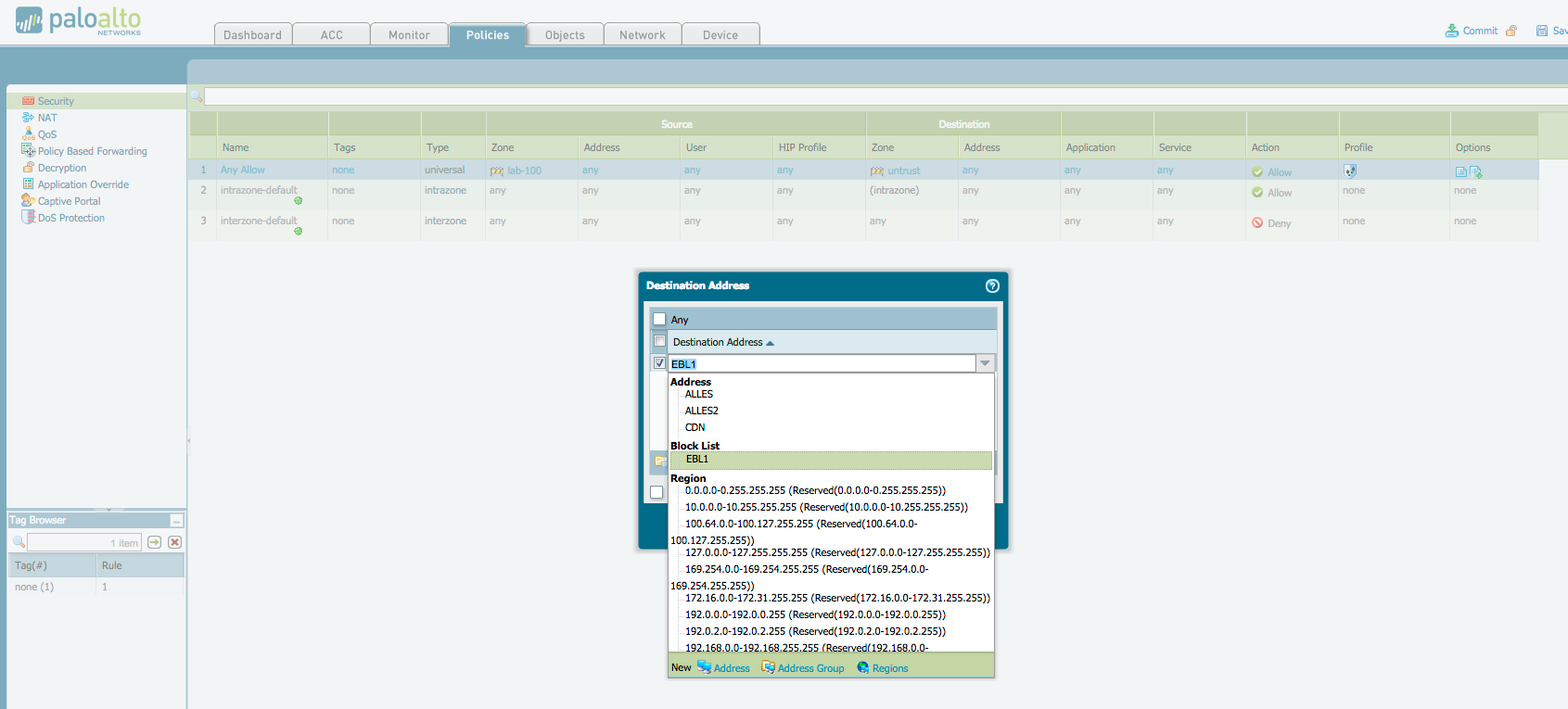Click the DoS Protection shield icon
1568x709 pixels.
coord(28,218)
